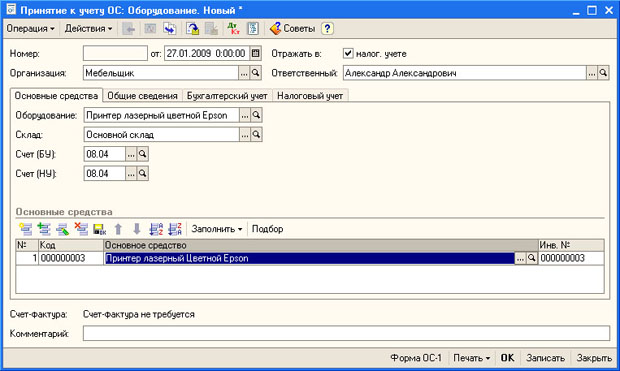Open Организация record with magnifier icon

coord(256,73)
